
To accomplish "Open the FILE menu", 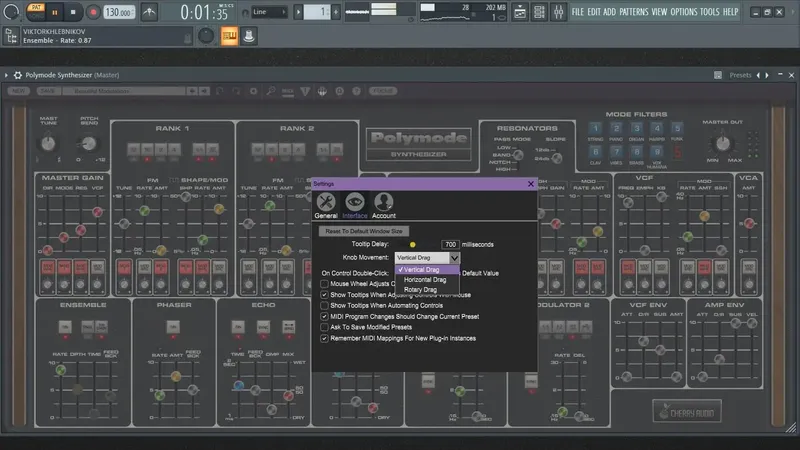I will pos(578,12).
